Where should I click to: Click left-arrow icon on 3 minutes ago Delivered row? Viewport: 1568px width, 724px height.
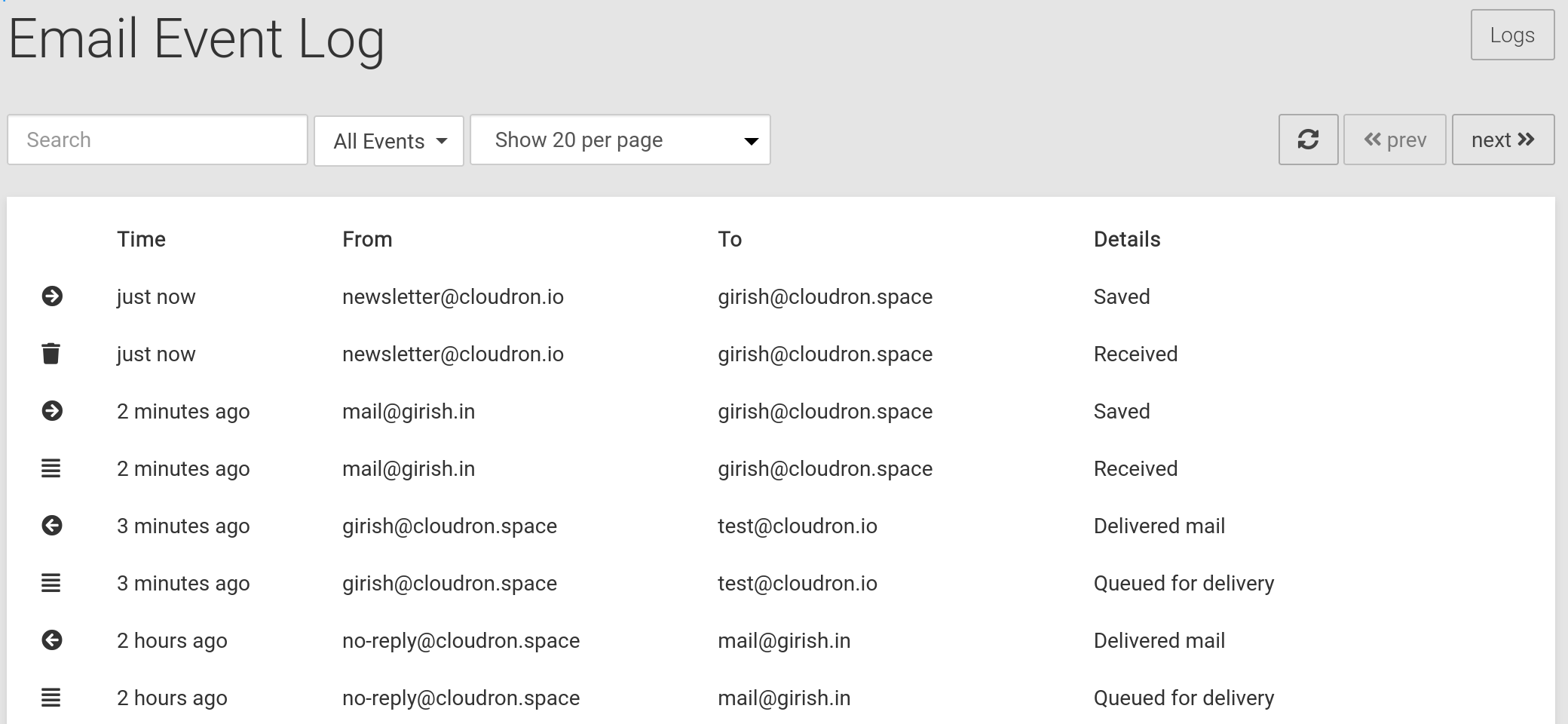pos(52,526)
